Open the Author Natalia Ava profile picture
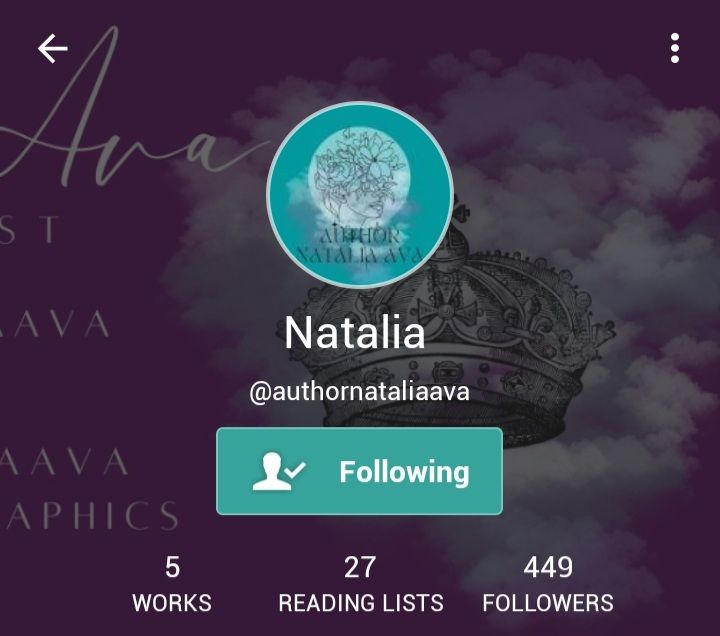Screen dimensions: 720x636 (360, 195)
